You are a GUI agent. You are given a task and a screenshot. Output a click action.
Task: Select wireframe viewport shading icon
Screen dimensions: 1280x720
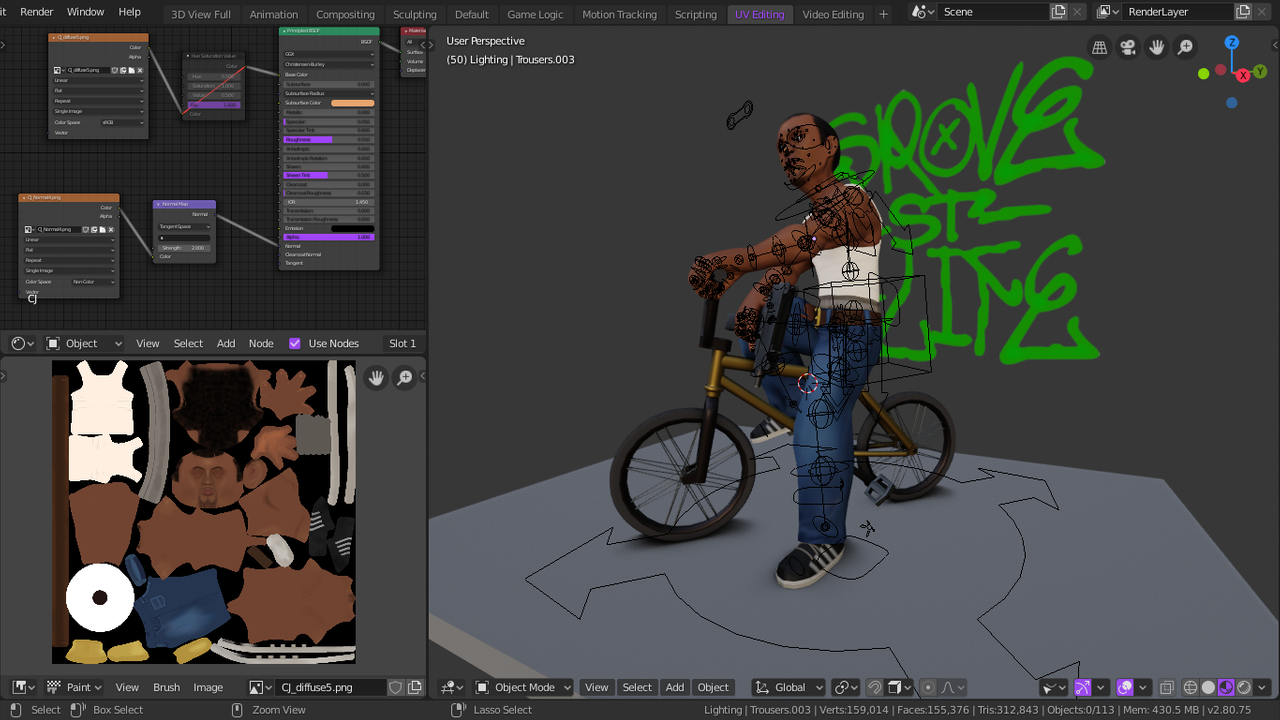(x=1190, y=687)
